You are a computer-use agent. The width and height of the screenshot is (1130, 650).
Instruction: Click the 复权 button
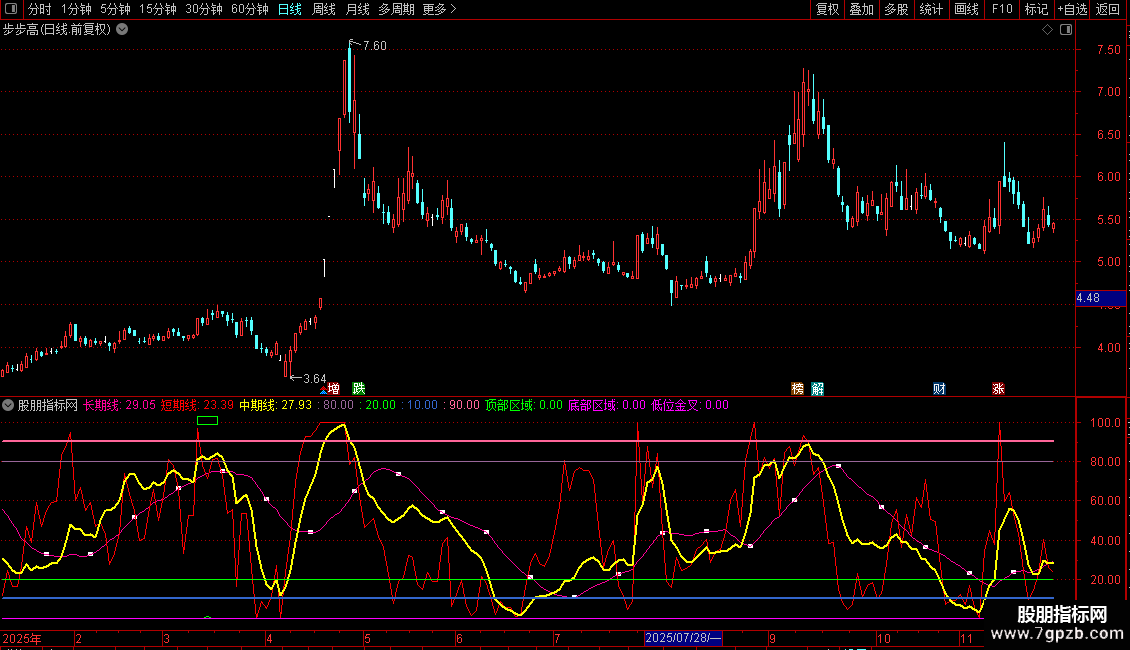tap(827, 9)
